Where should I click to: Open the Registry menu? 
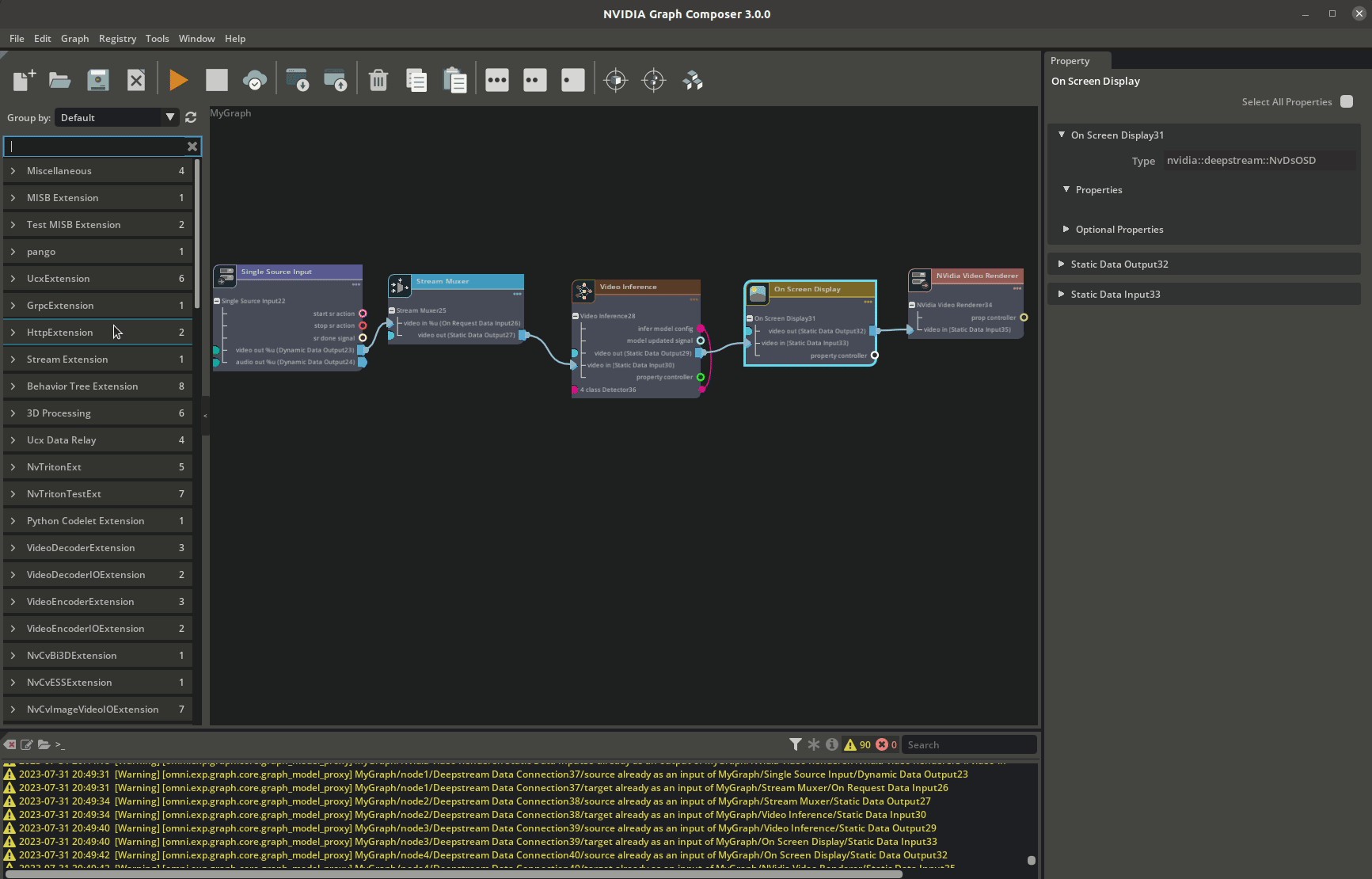point(117,38)
